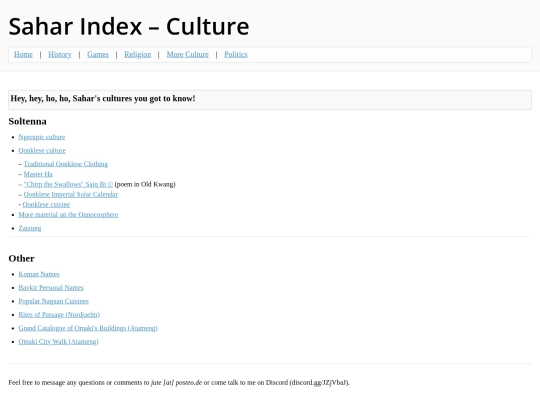This screenshot has width=540, height=405.
Task: Visit the Politics page link
Action: [236, 54]
